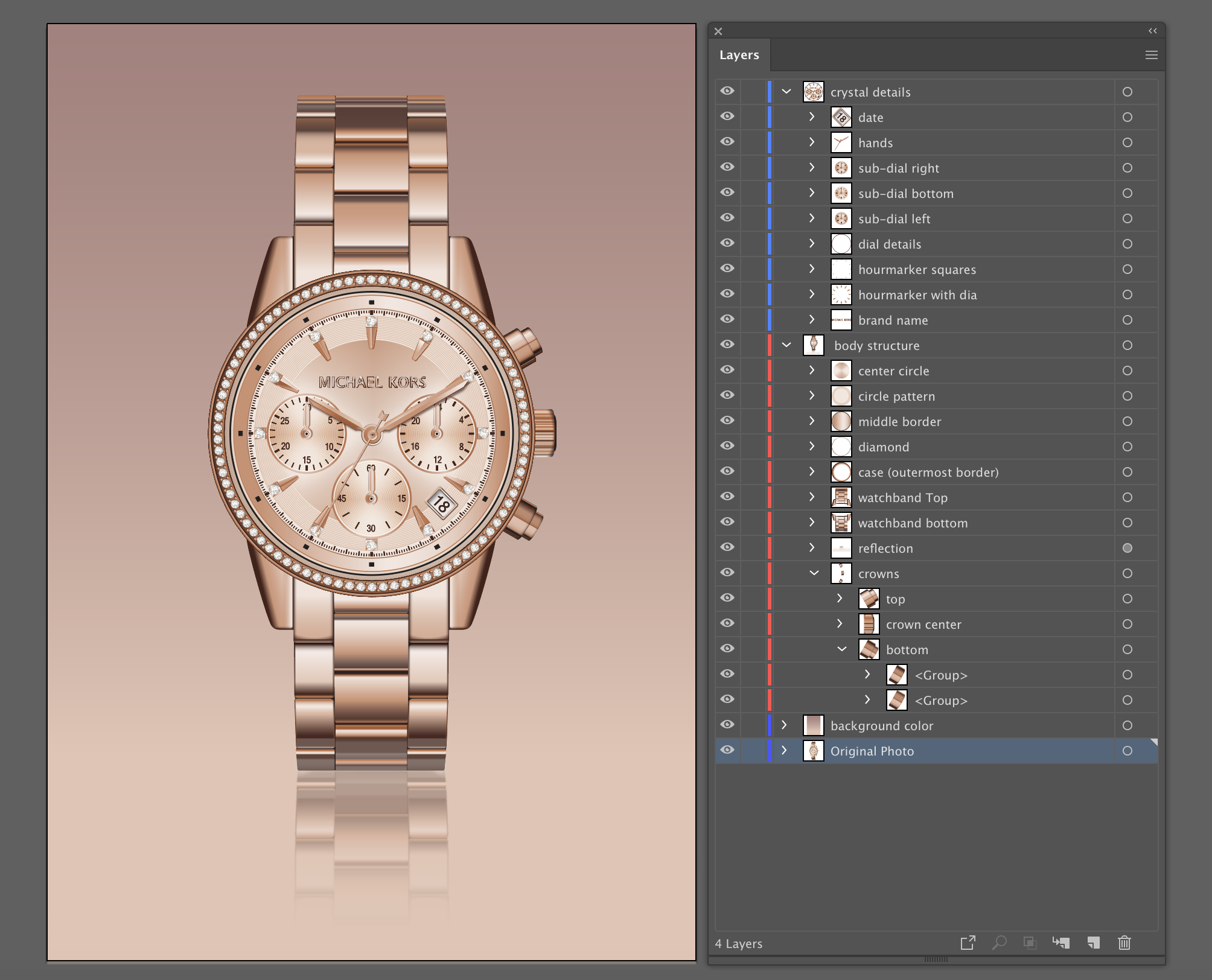Create a new sublayer
This screenshot has width=1212, height=980.
1062,943
